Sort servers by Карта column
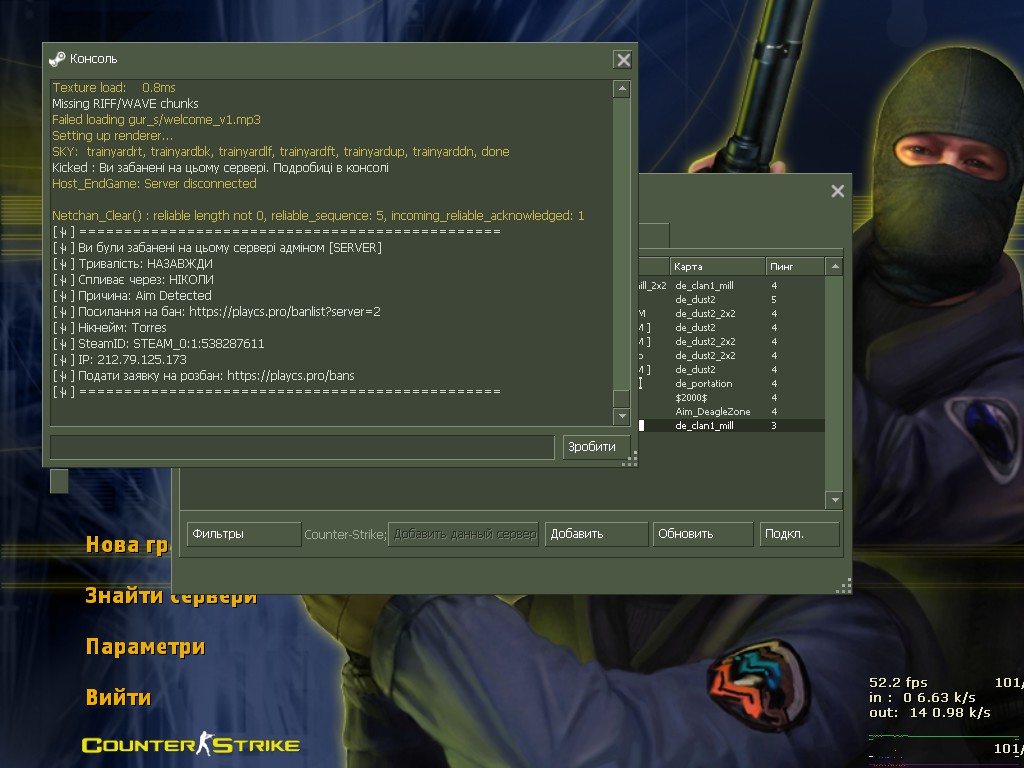 click(x=717, y=266)
